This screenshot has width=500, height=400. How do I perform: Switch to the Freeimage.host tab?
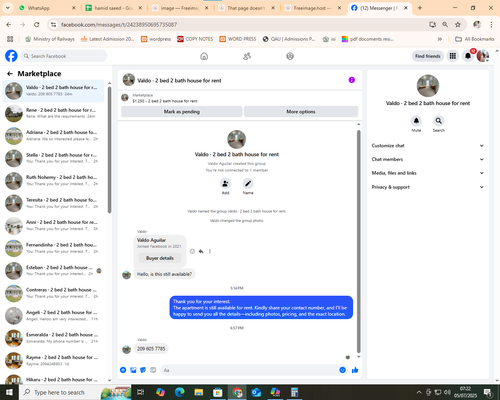(313, 8)
